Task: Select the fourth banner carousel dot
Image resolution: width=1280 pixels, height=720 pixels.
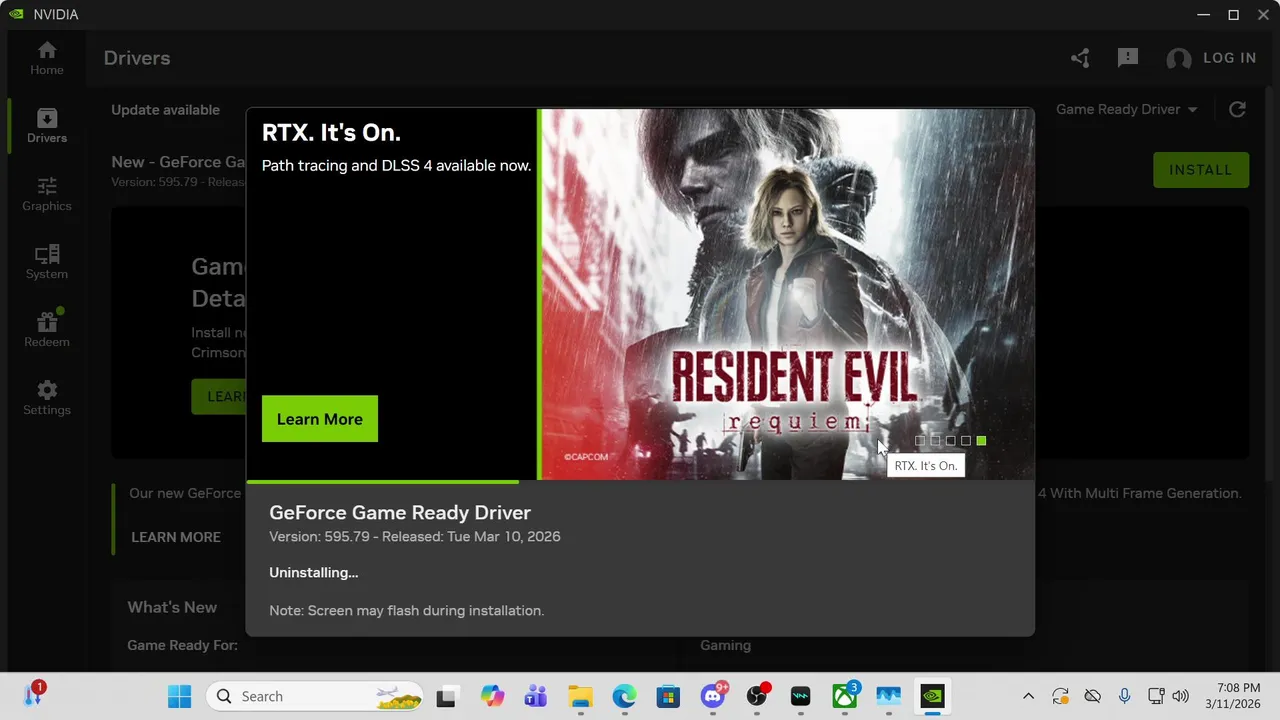Action: tap(966, 441)
